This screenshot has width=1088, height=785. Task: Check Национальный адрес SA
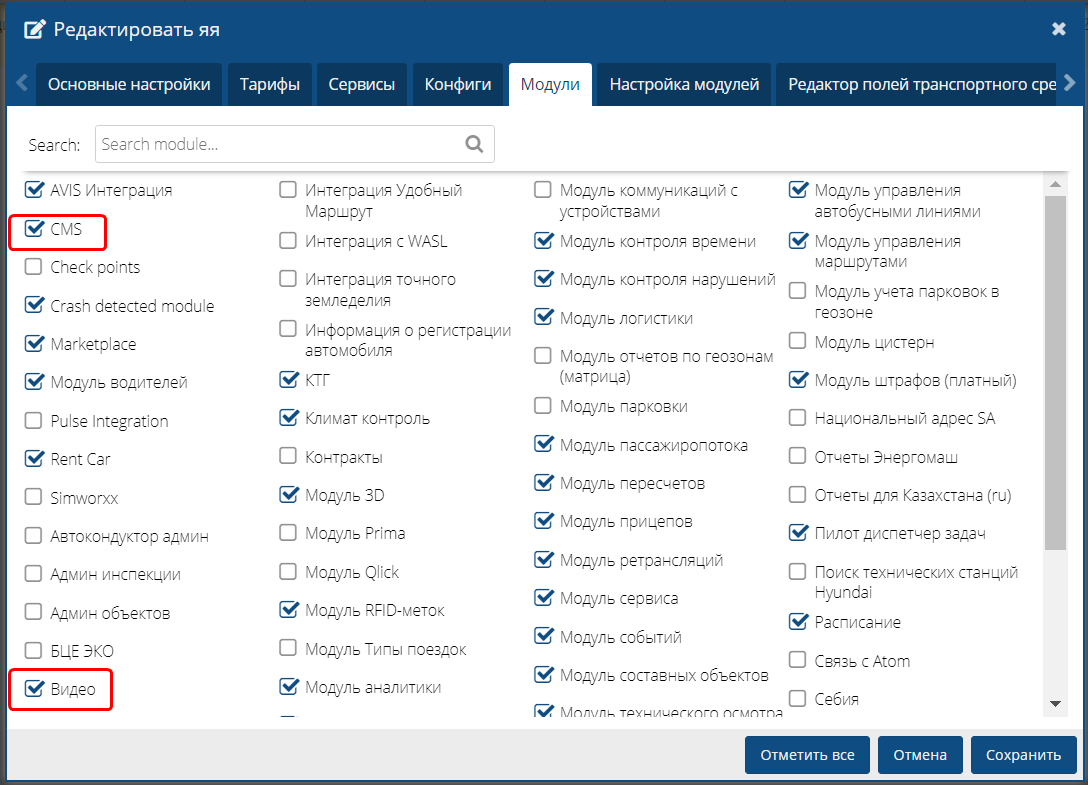coord(798,418)
